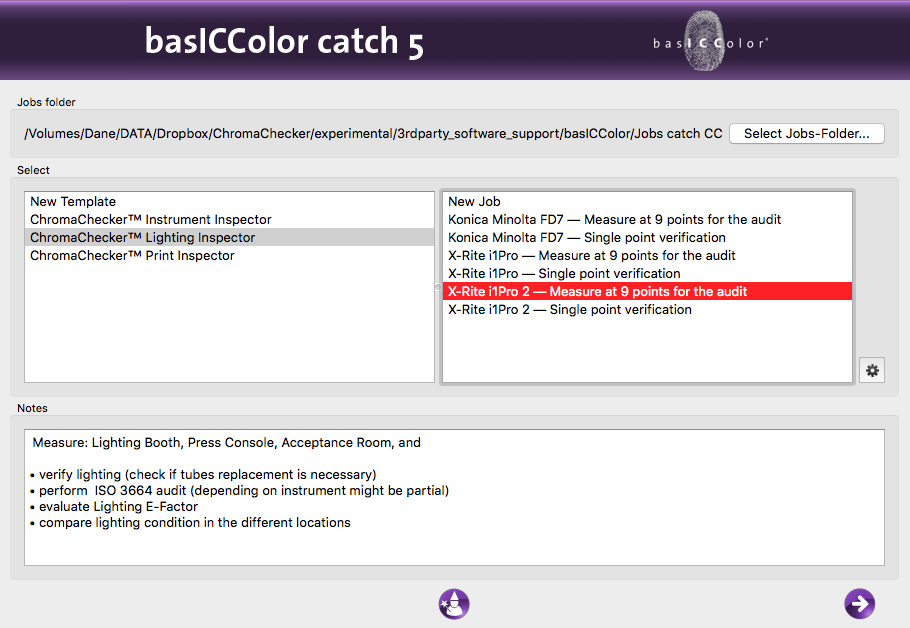
Task: Click inside the Notes text area
Action: click(454, 497)
